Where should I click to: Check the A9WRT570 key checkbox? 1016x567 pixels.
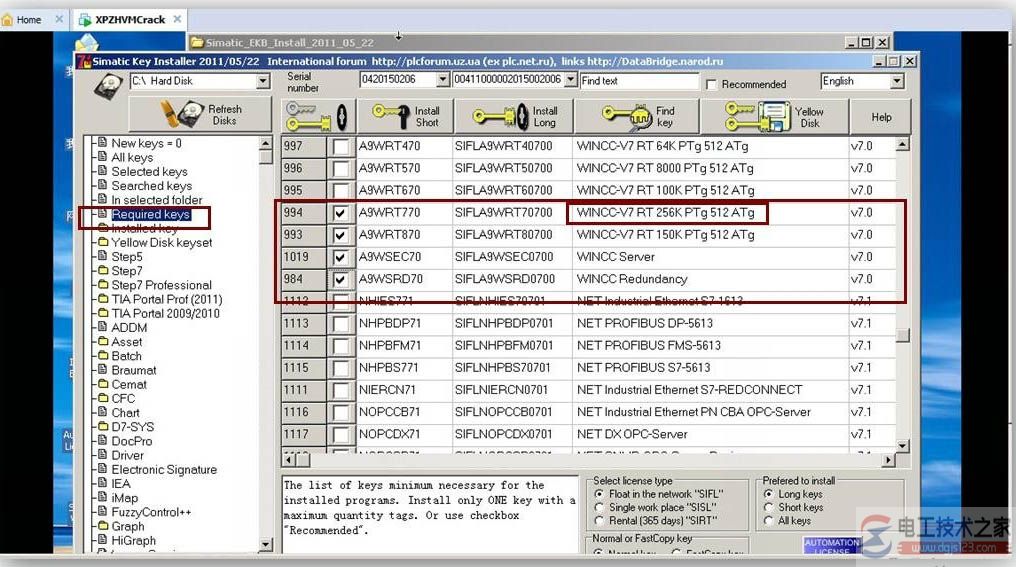coord(340,168)
